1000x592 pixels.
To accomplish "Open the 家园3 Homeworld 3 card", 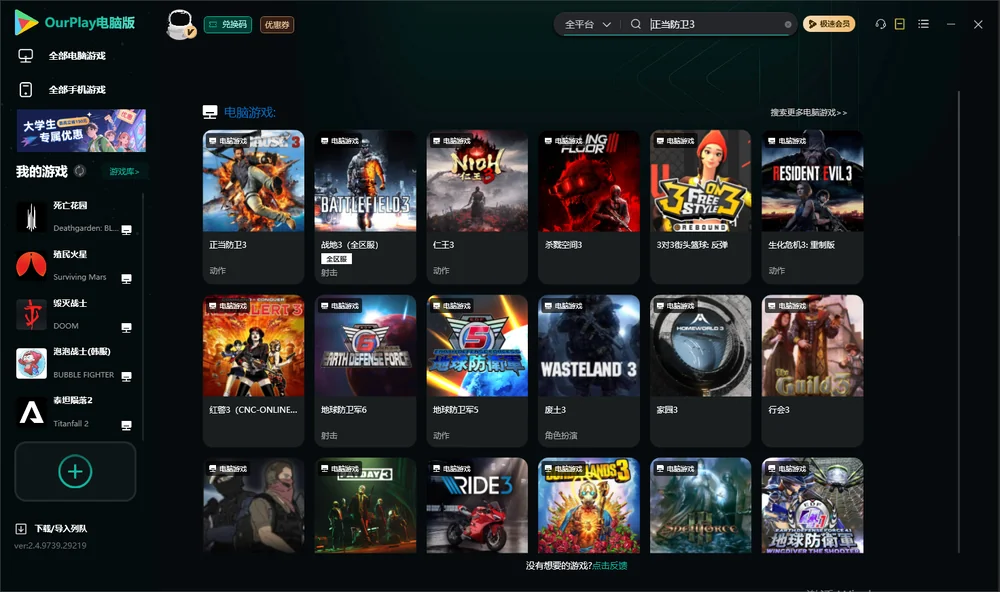I will (701, 371).
